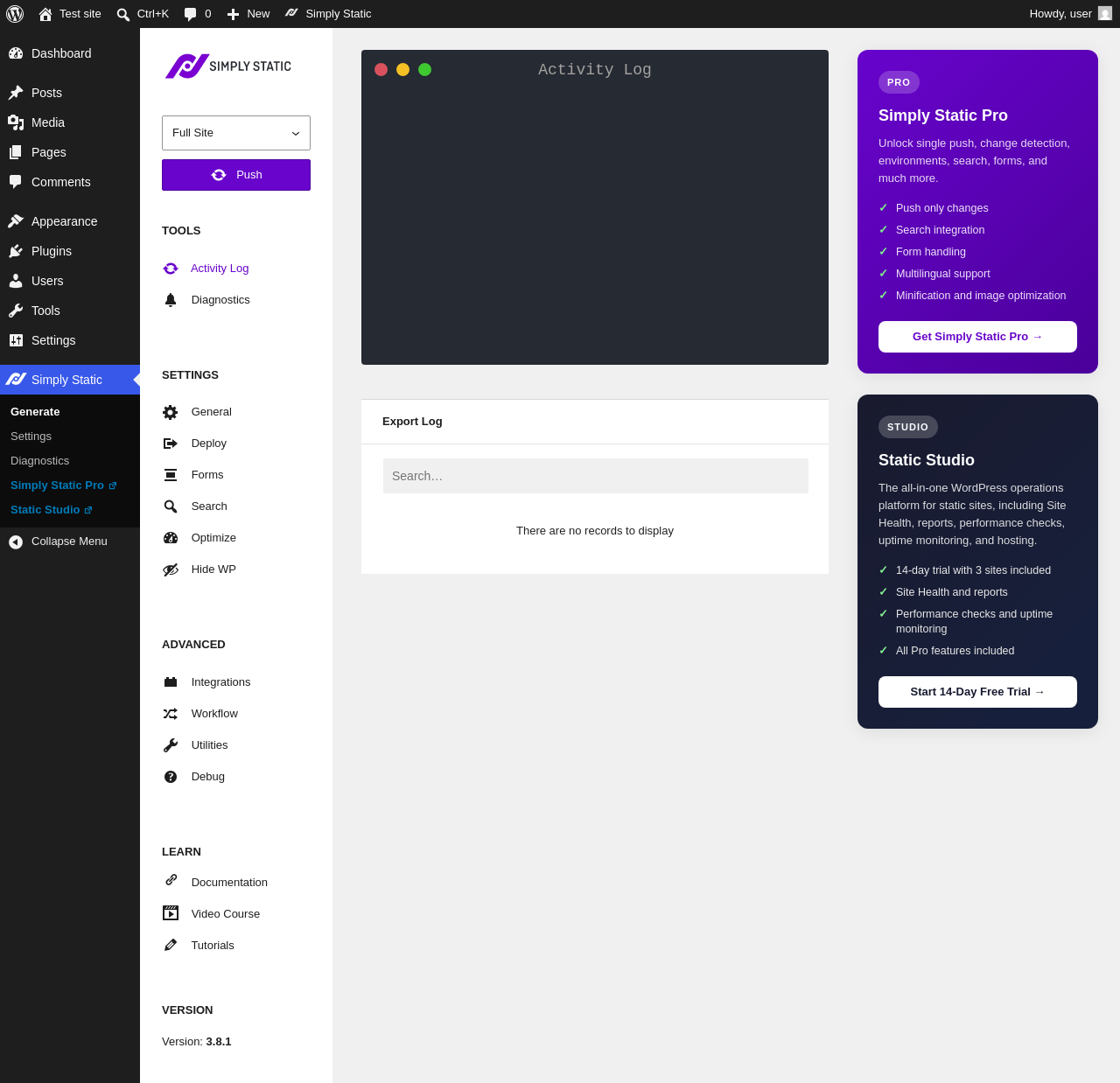The height and width of the screenshot is (1083, 1120).
Task: Open the Generate submenu item
Action: [35, 412]
